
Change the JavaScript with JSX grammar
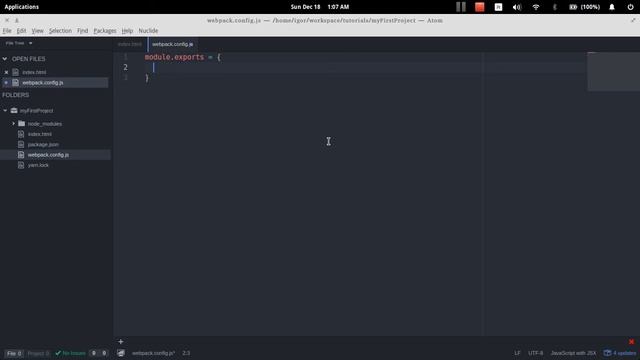(573, 353)
